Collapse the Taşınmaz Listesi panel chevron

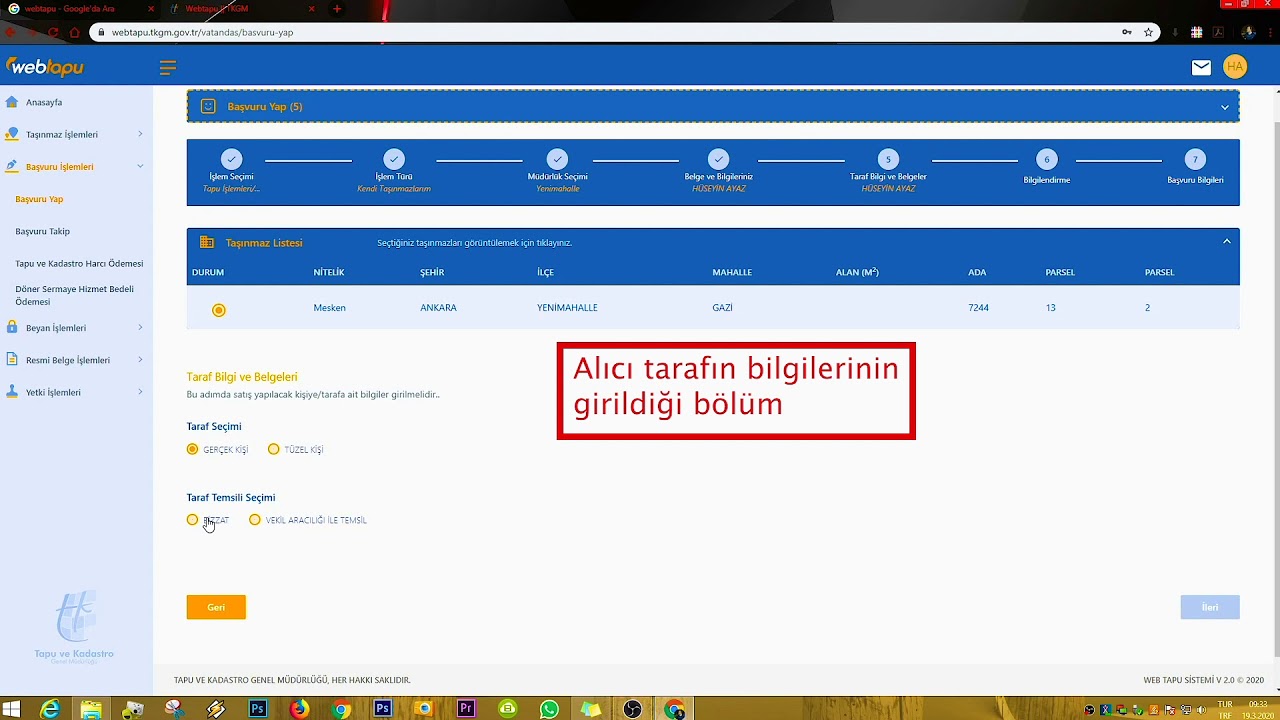point(1226,241)
